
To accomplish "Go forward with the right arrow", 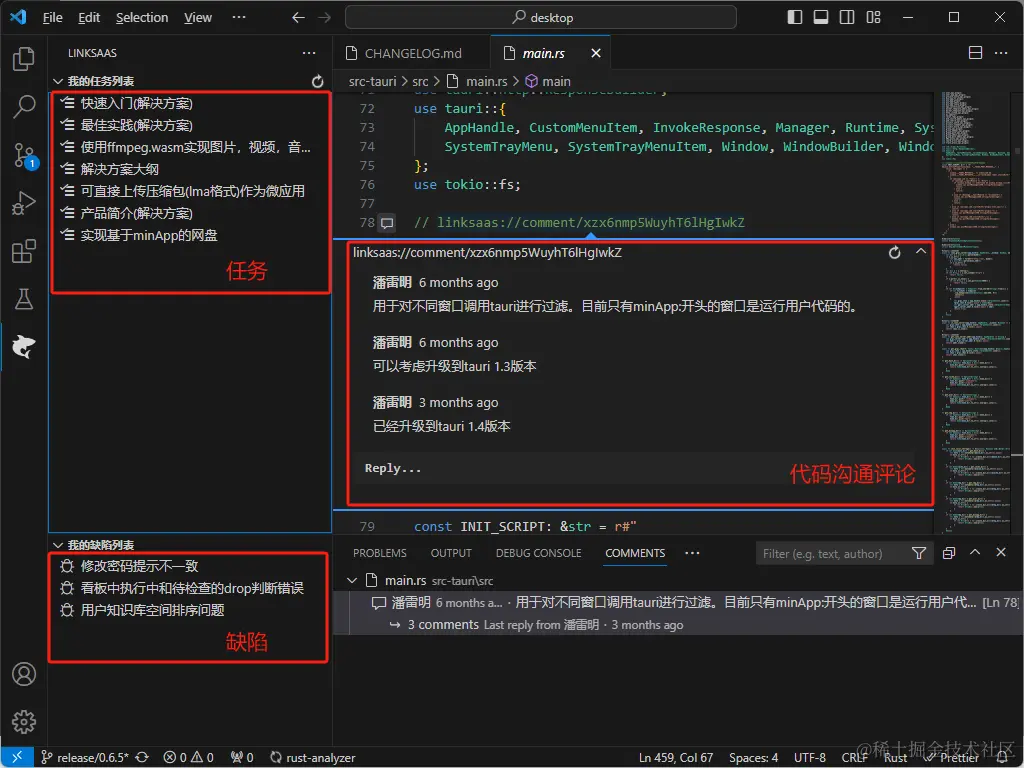I will 325,18.
